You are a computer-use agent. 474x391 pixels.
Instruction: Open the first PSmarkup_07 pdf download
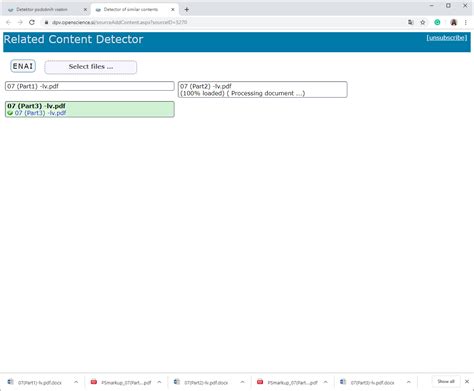126,382
